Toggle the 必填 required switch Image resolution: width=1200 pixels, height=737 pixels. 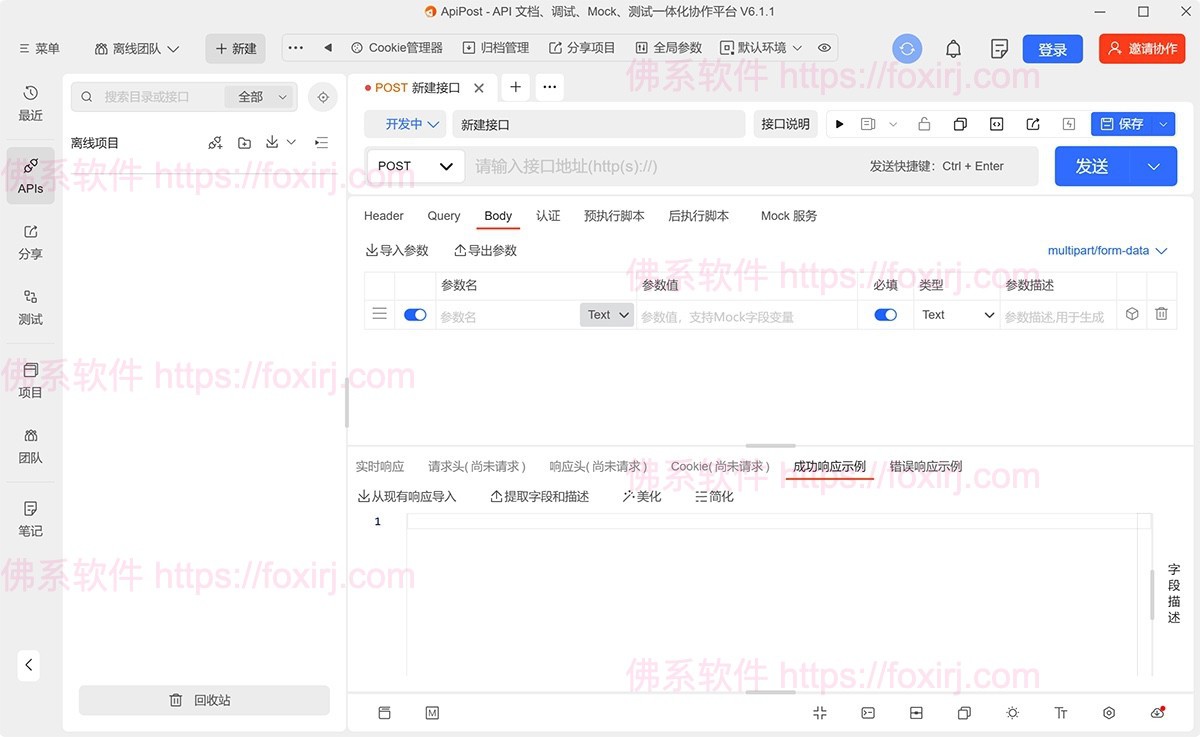(885, 315)
